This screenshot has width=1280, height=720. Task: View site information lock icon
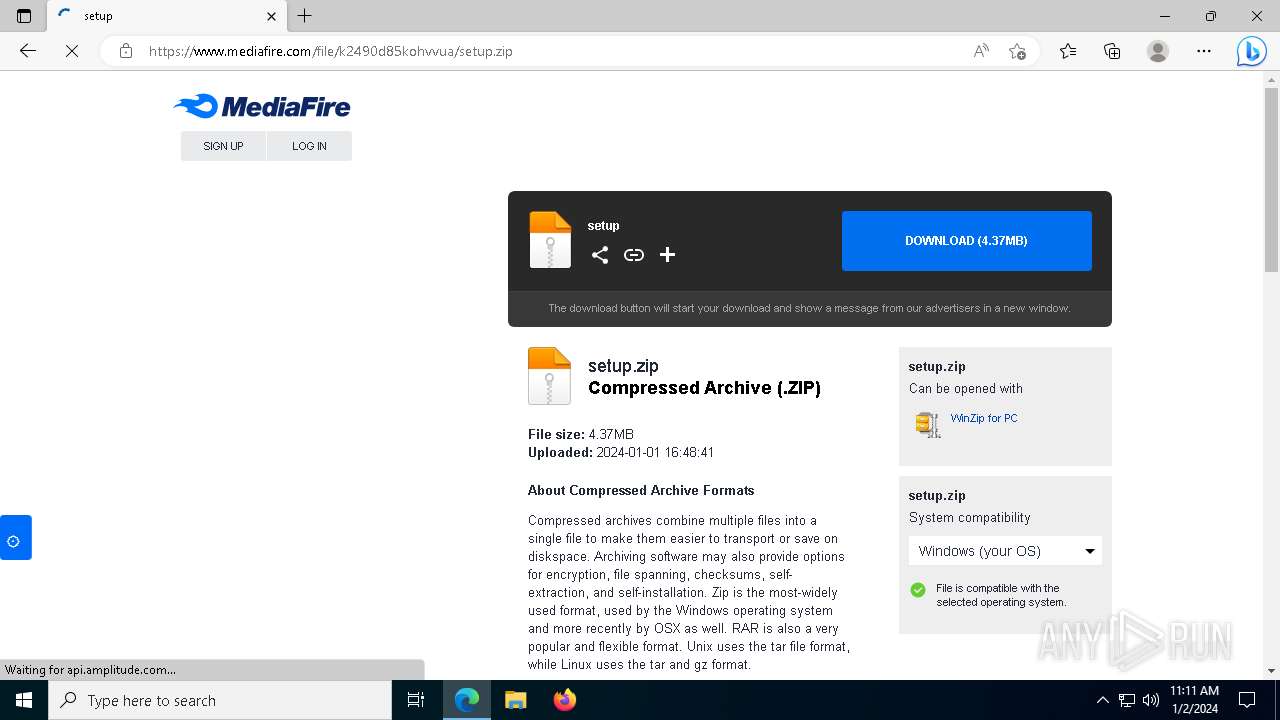(x=126, y=51)
